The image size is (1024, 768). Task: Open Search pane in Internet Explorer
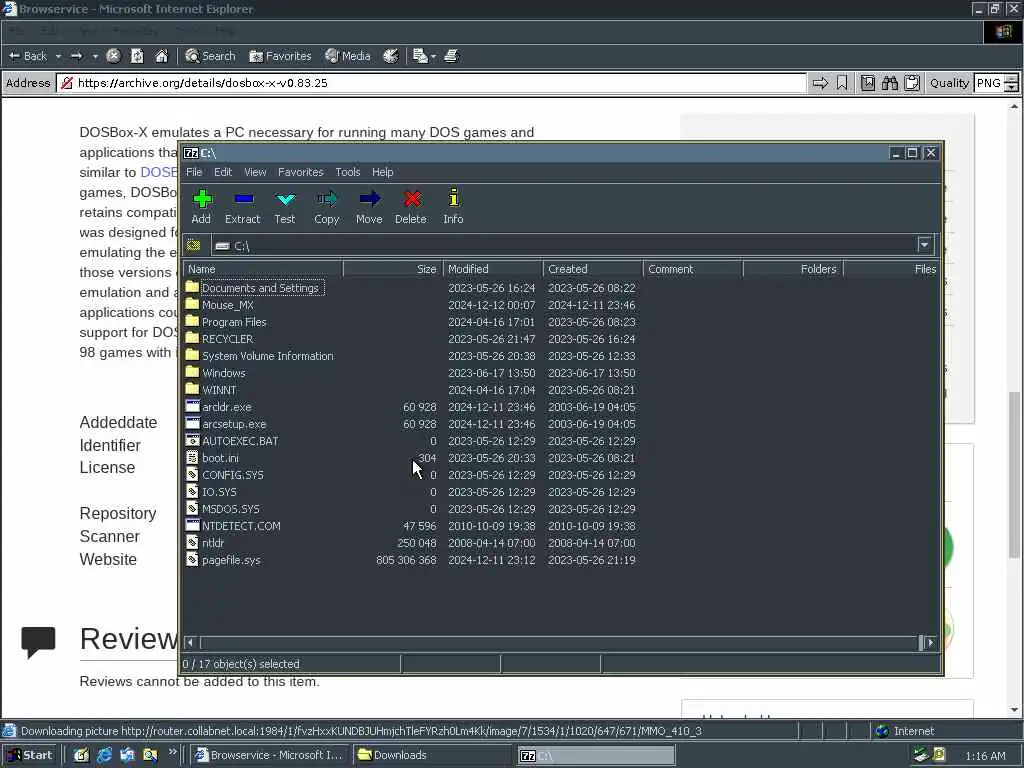coord(210,56)
